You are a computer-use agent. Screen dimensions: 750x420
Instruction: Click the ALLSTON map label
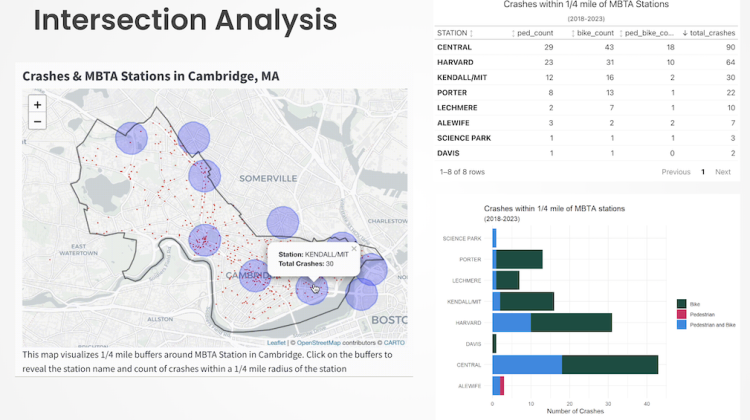tap(160, 319)
